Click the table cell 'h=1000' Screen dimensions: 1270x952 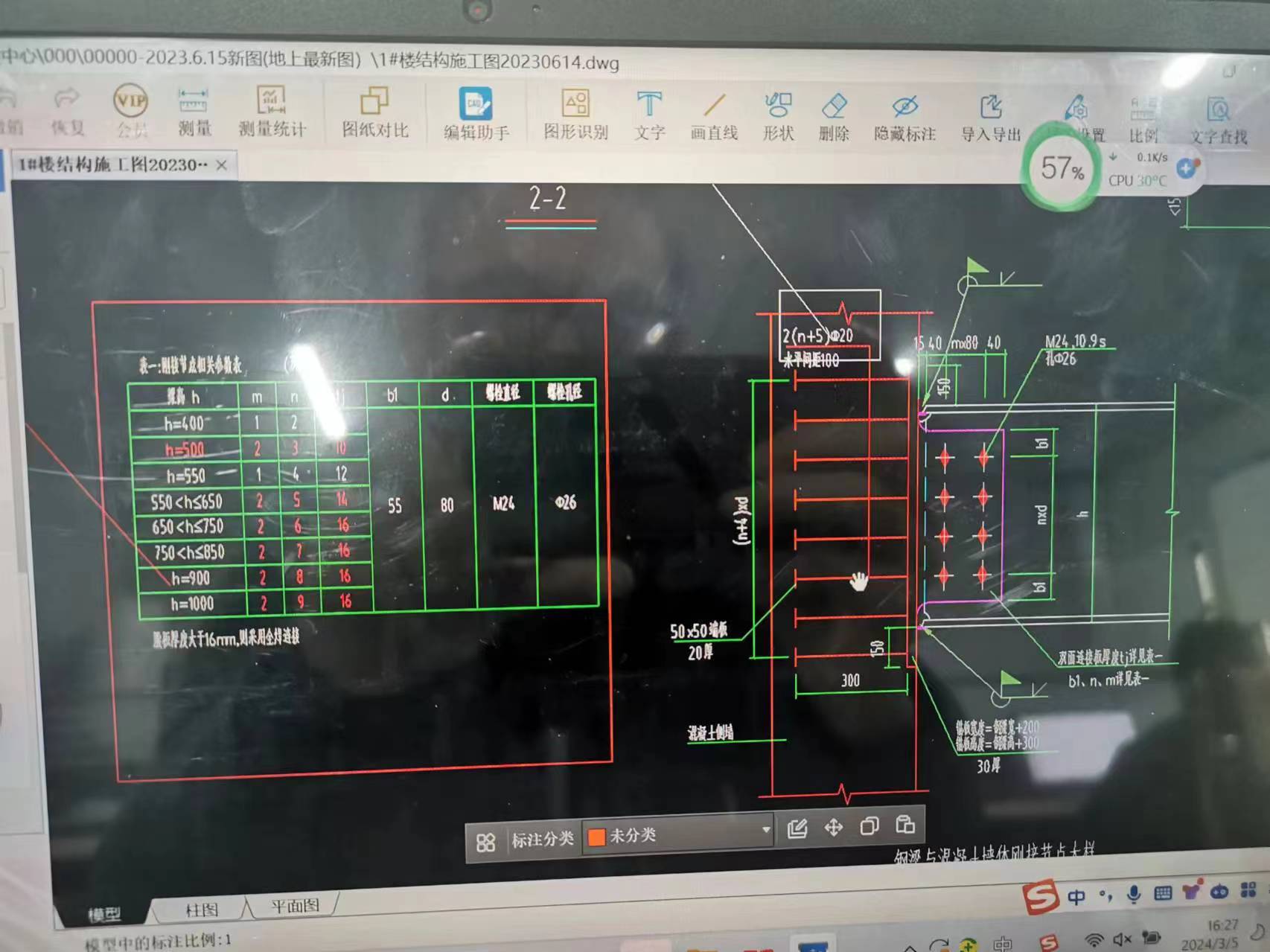(x=192, y=604)
